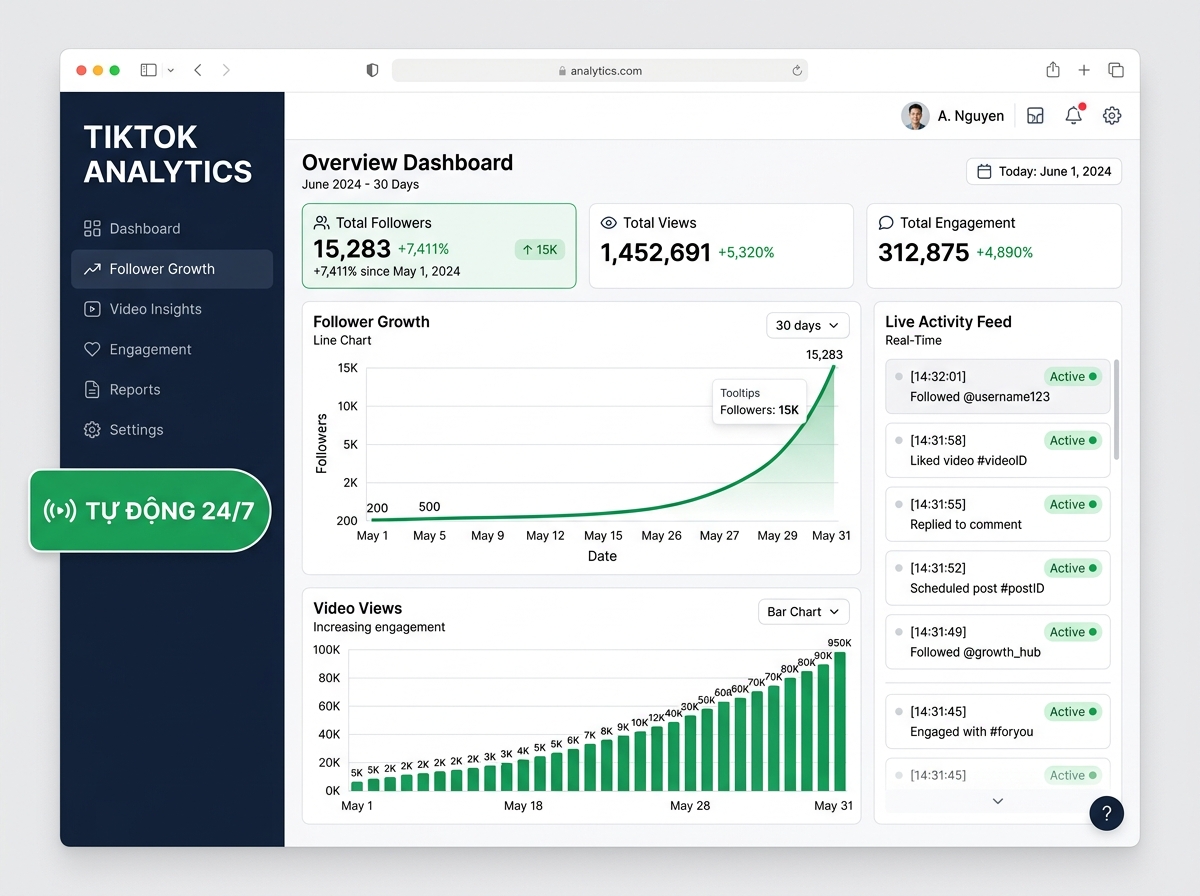Viewport: 1200px width, 896px height.
Task: Open the Followed @username123 feed entry
Action: pos(998,386)
